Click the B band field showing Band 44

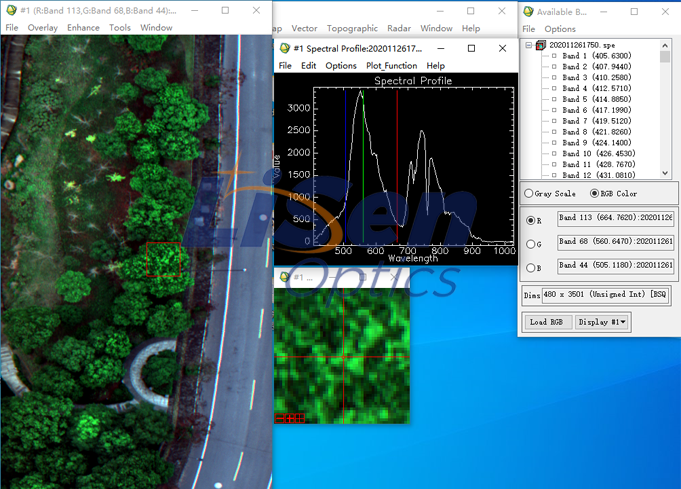coord(615,265)
